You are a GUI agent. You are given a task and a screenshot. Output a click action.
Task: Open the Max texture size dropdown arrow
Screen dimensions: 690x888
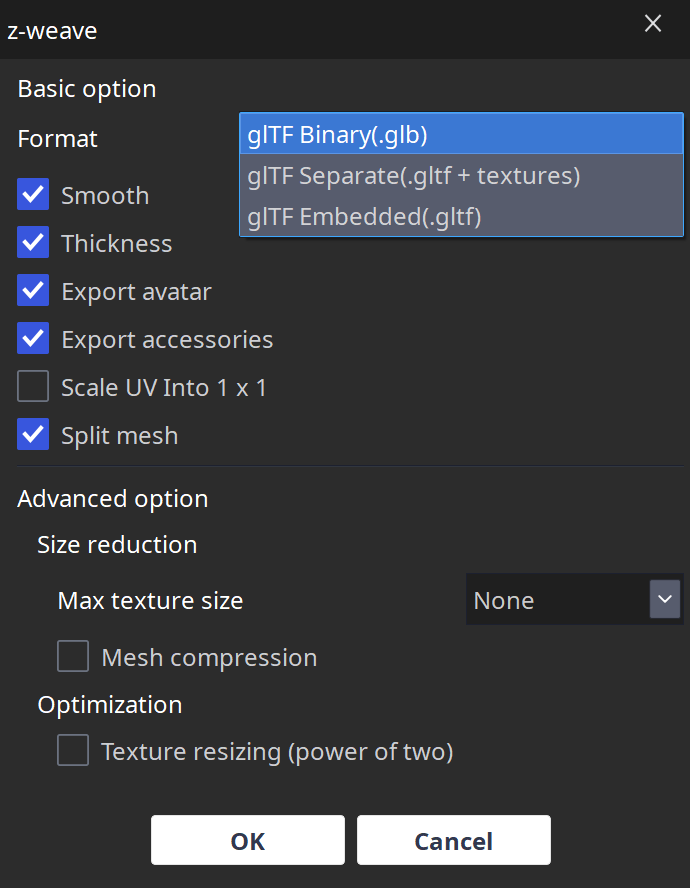pos(665,600)
